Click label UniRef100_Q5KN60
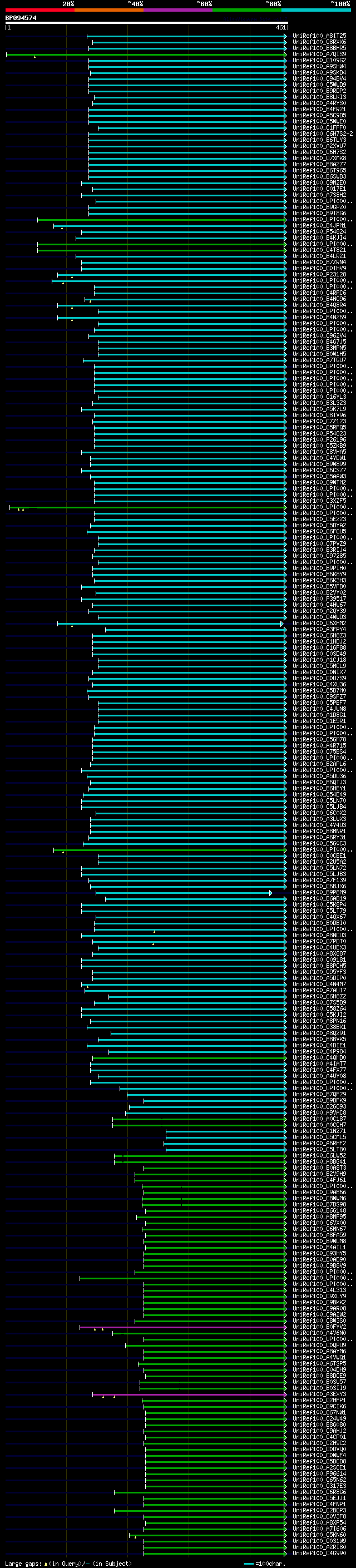Image resolution: width=356 pixels, height=1568 pixels. [319, 1535]
